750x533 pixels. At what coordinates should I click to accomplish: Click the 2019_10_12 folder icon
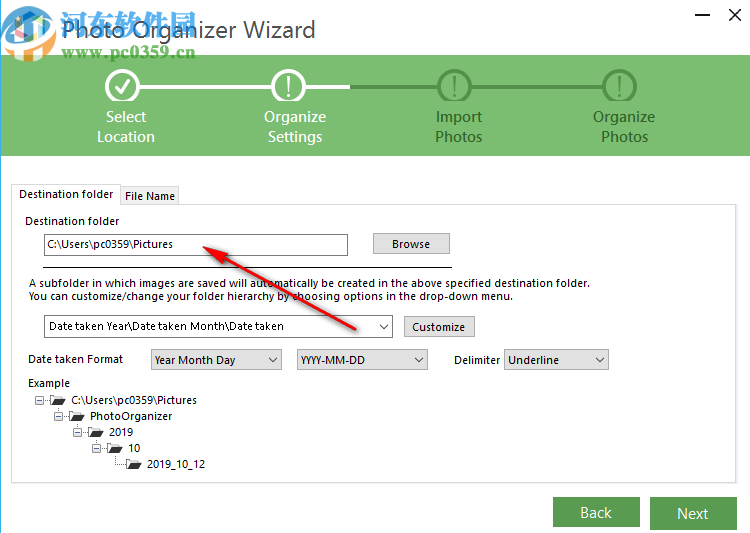[x=133, y=464]
